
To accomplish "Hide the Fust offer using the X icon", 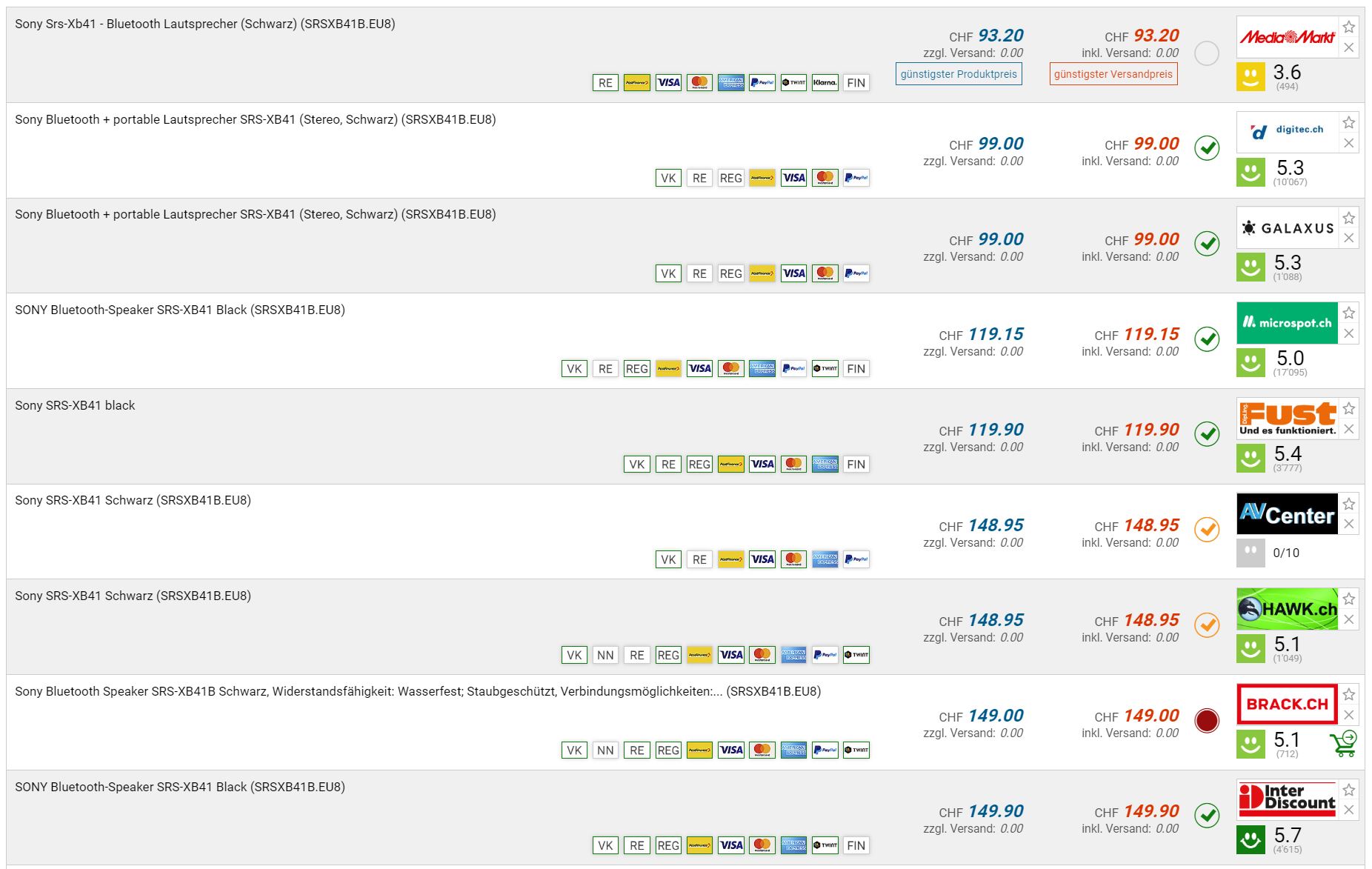I will coord(1349,429).
